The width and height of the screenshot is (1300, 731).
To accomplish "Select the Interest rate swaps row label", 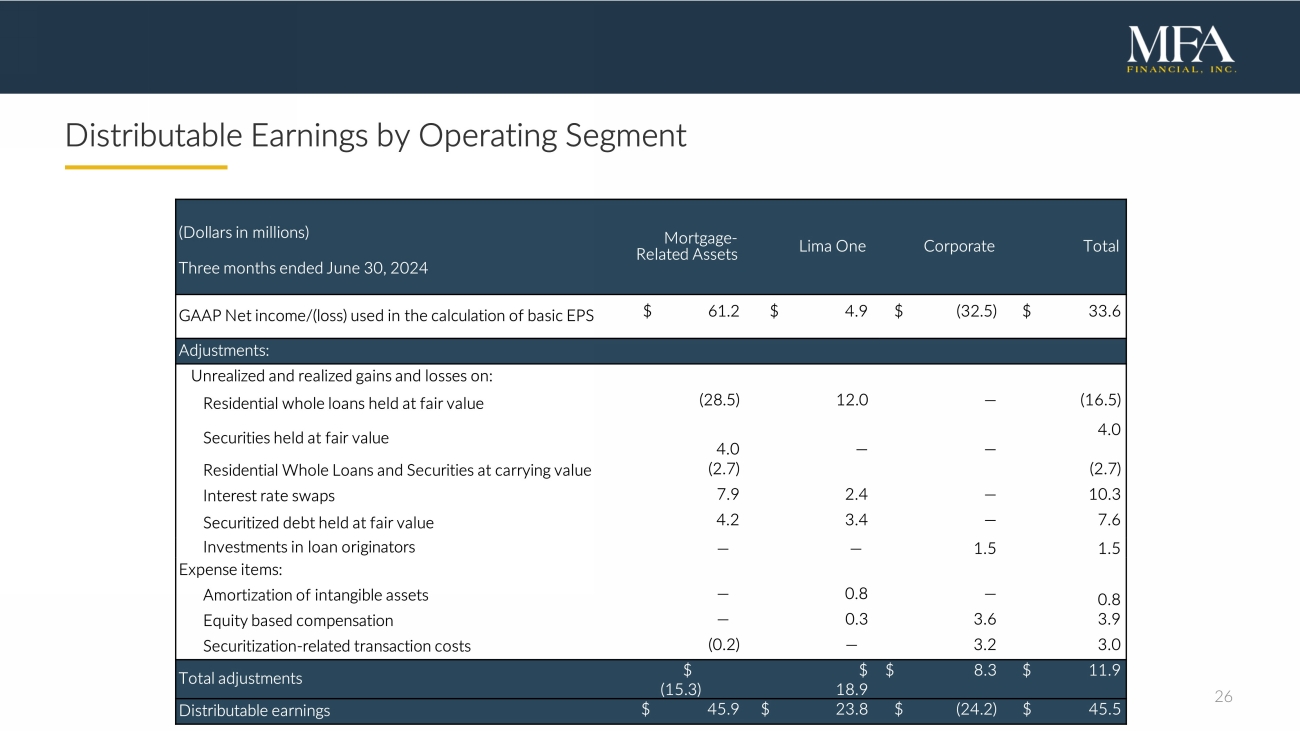I will [269, 496].
